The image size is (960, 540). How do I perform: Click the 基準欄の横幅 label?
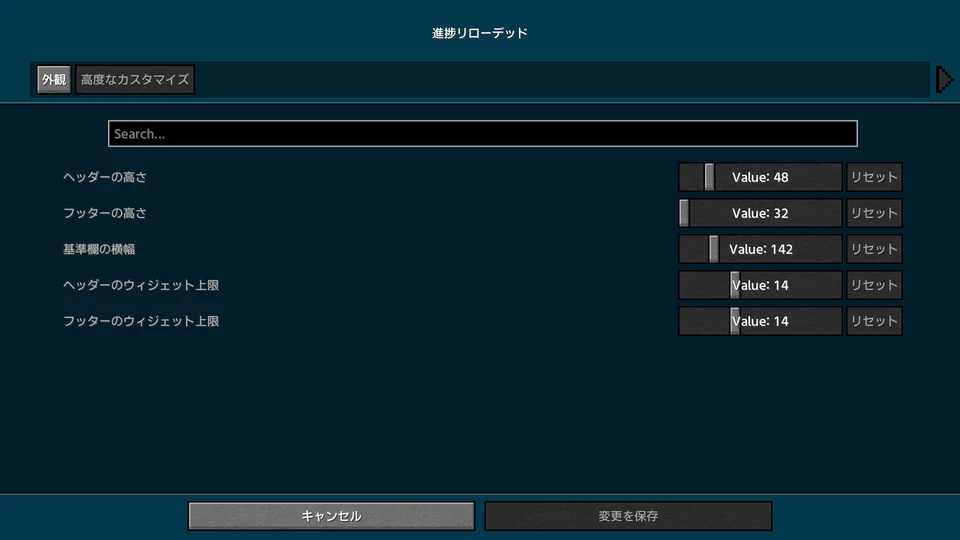tap(99, 249)
